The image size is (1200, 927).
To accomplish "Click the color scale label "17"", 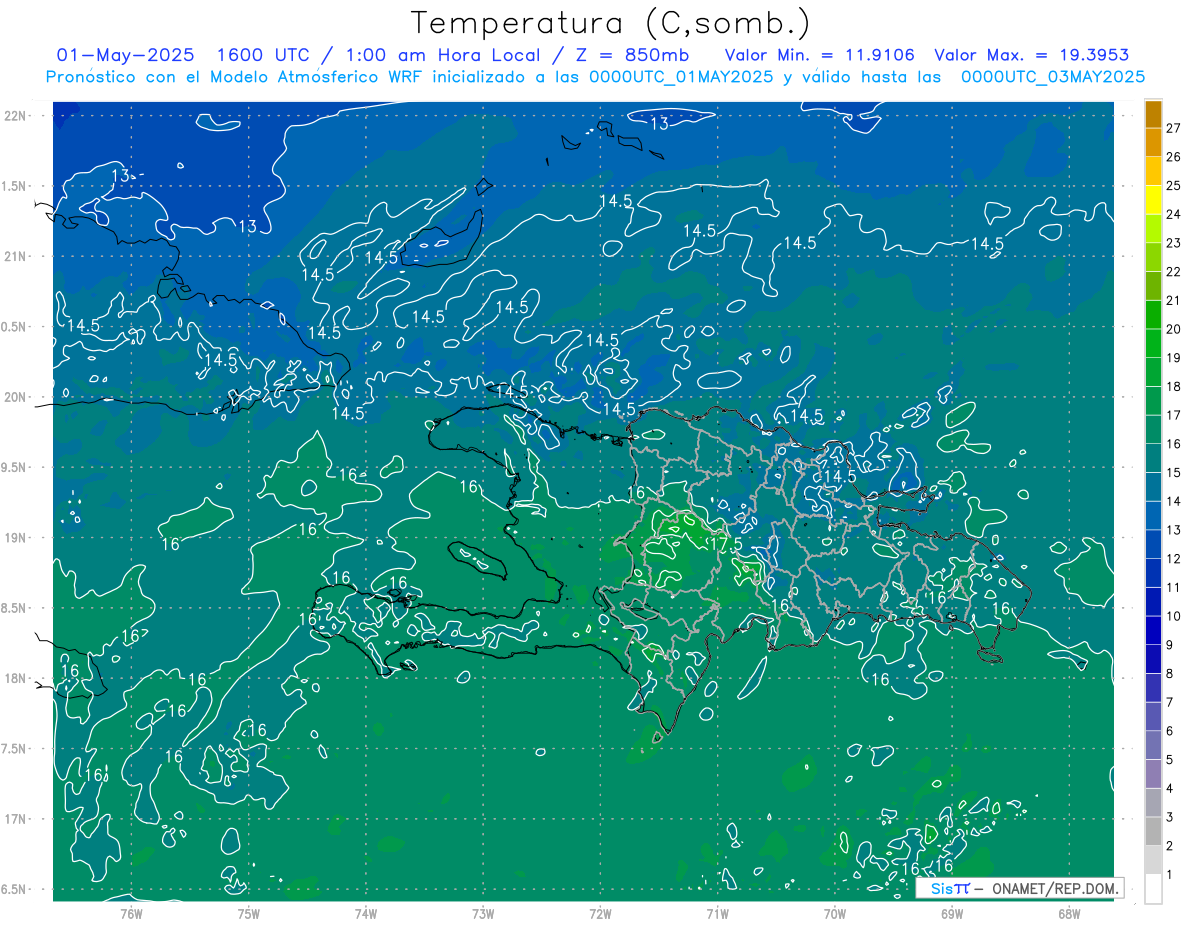I will pos(1174,415).
